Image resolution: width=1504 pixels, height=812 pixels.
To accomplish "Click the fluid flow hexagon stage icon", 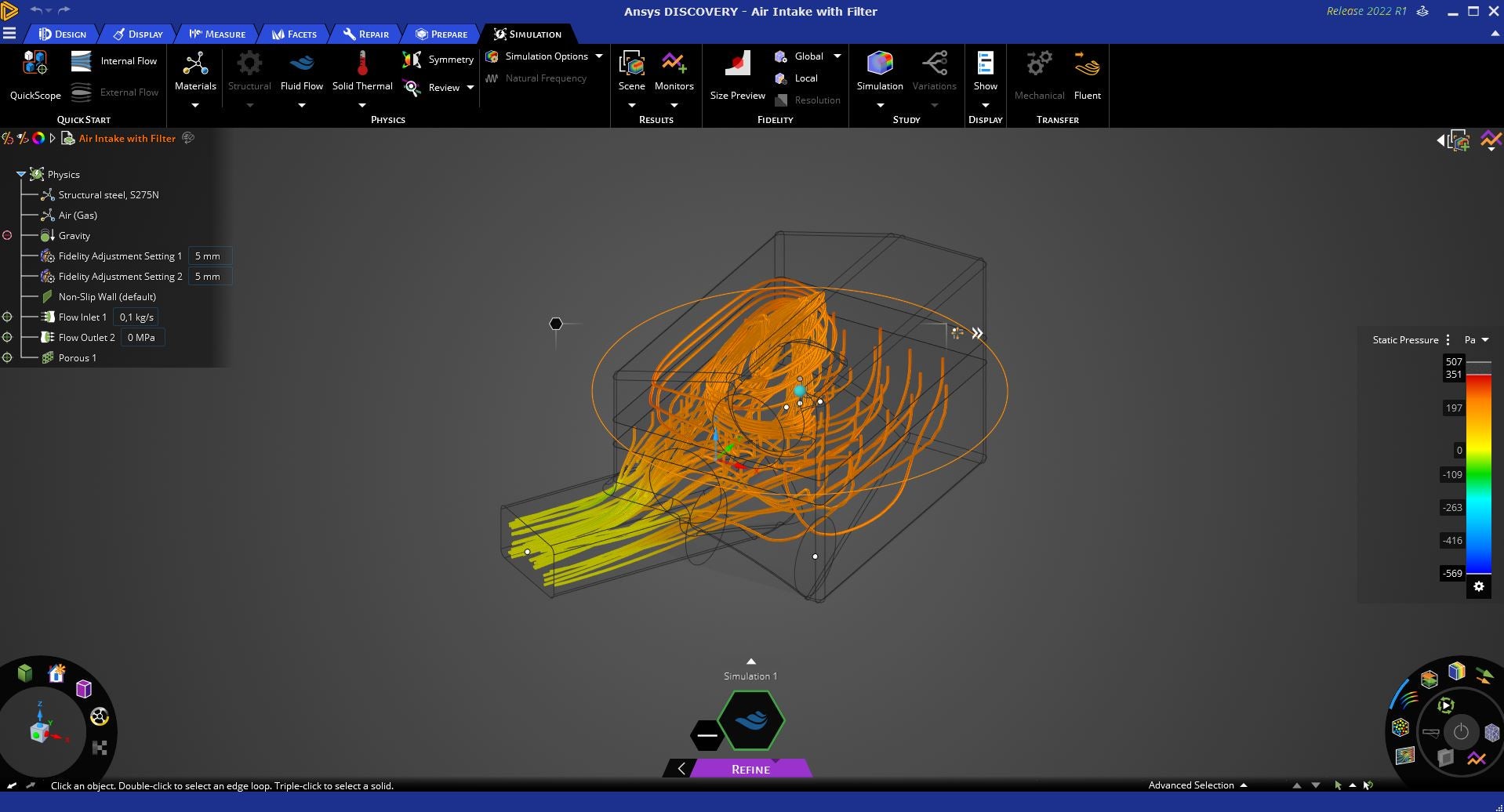I will pyautogui.click(x=751, y=720).
